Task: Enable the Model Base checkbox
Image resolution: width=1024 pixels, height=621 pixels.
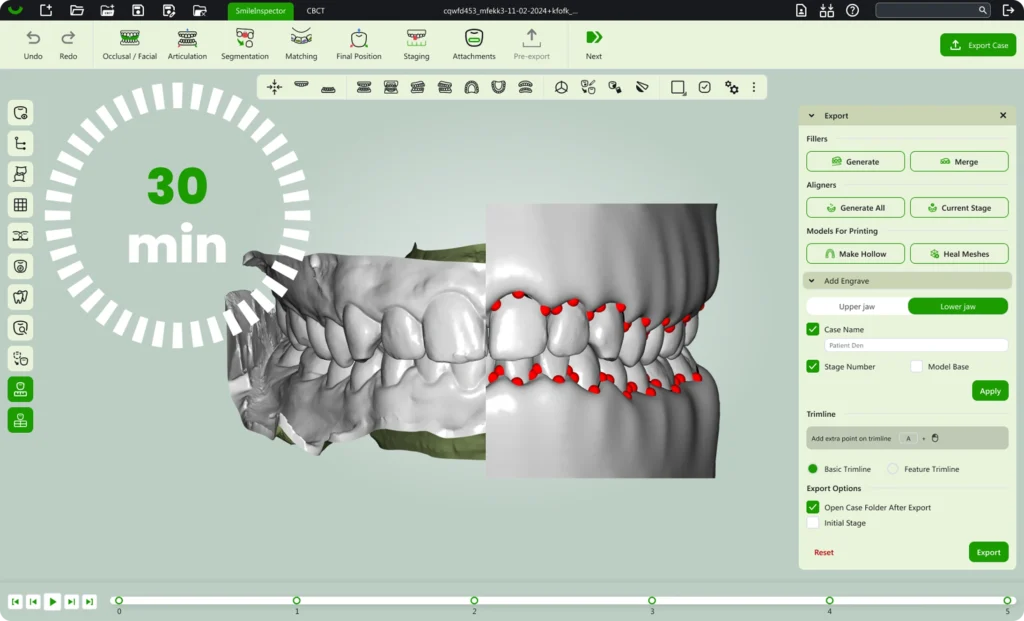Action: click(x=917, y=367)
